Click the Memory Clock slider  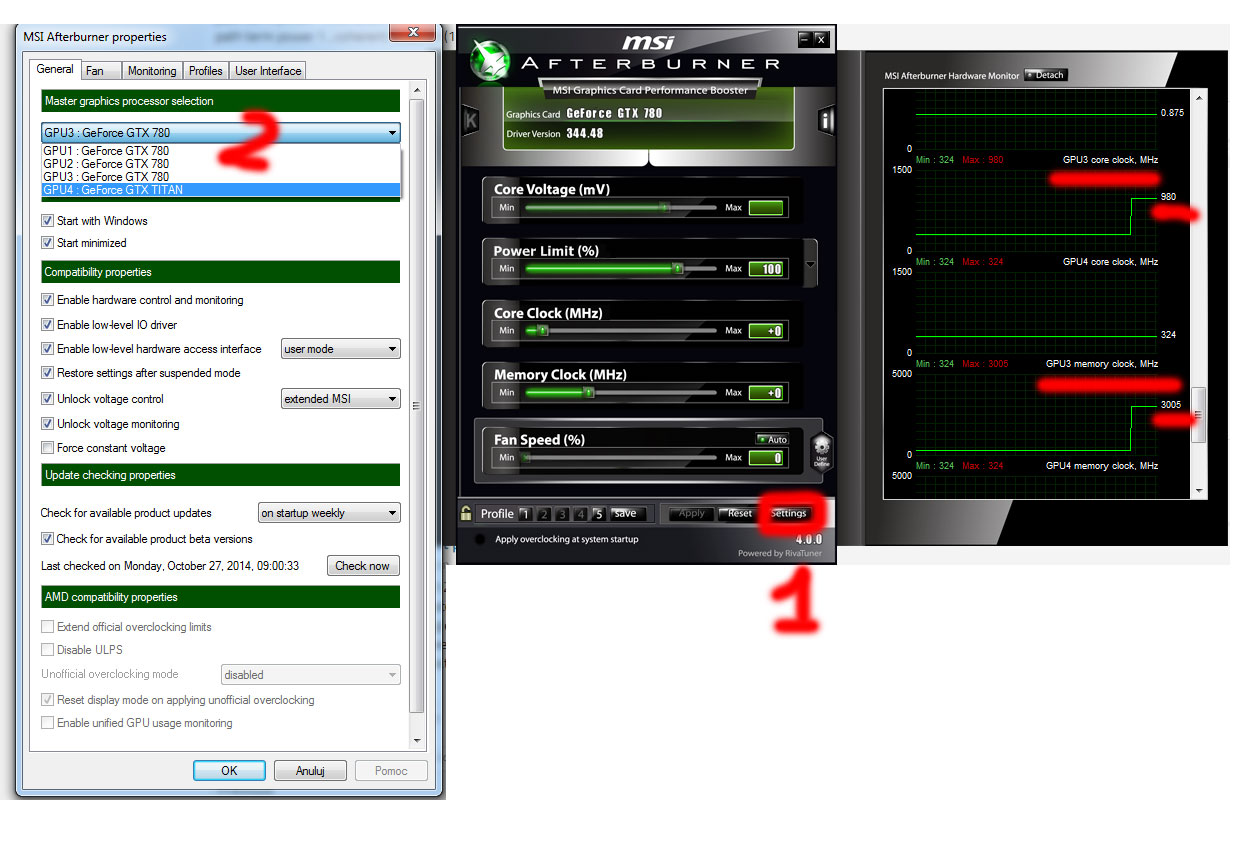pos(621,392)
